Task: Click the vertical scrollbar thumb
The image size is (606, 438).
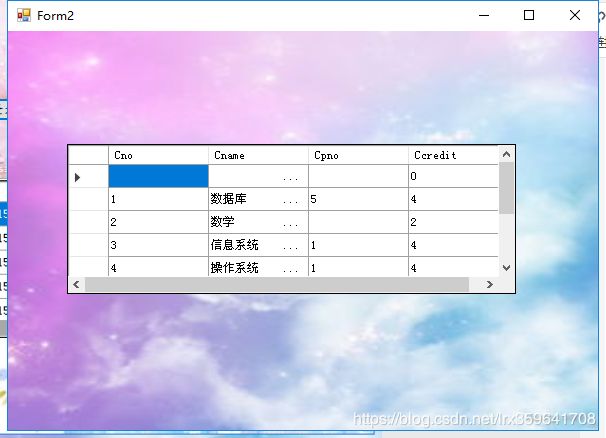Action: 506,188
